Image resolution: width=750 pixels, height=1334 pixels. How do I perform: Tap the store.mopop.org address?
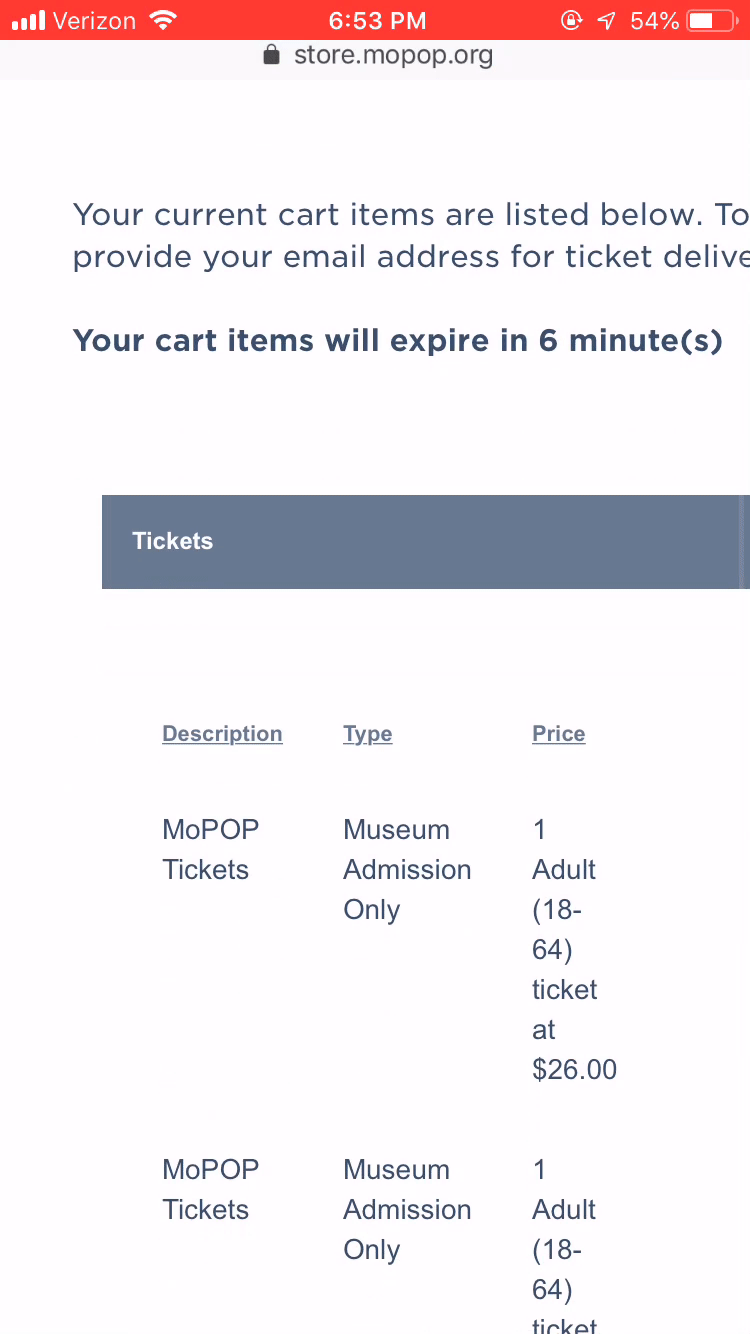393,55
